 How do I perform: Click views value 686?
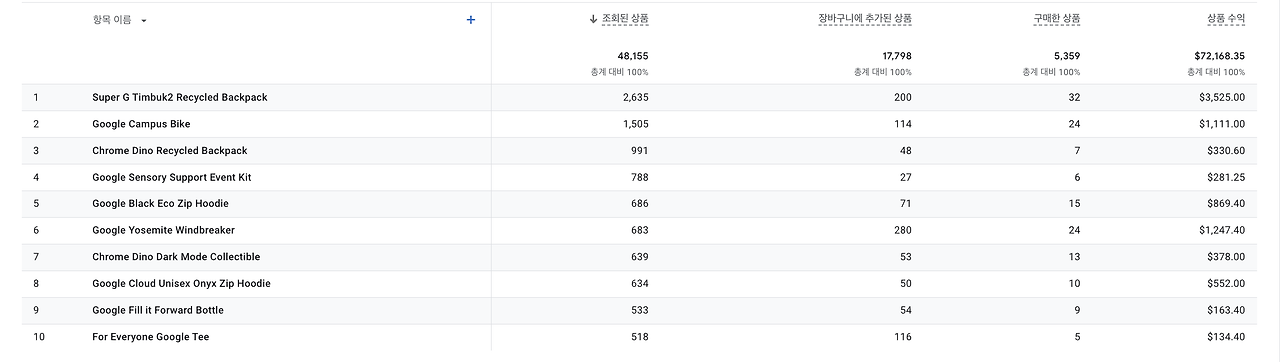(x=639, y=204)
